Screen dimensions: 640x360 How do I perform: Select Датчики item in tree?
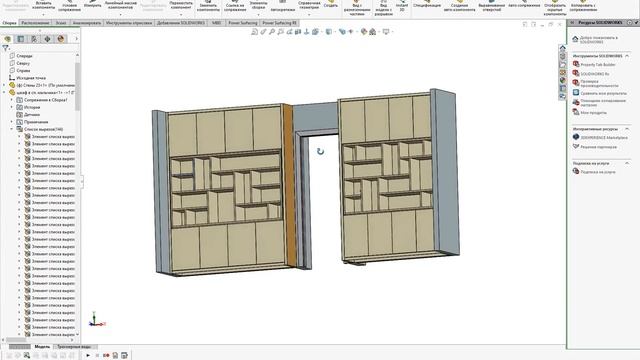click(32, 114)
